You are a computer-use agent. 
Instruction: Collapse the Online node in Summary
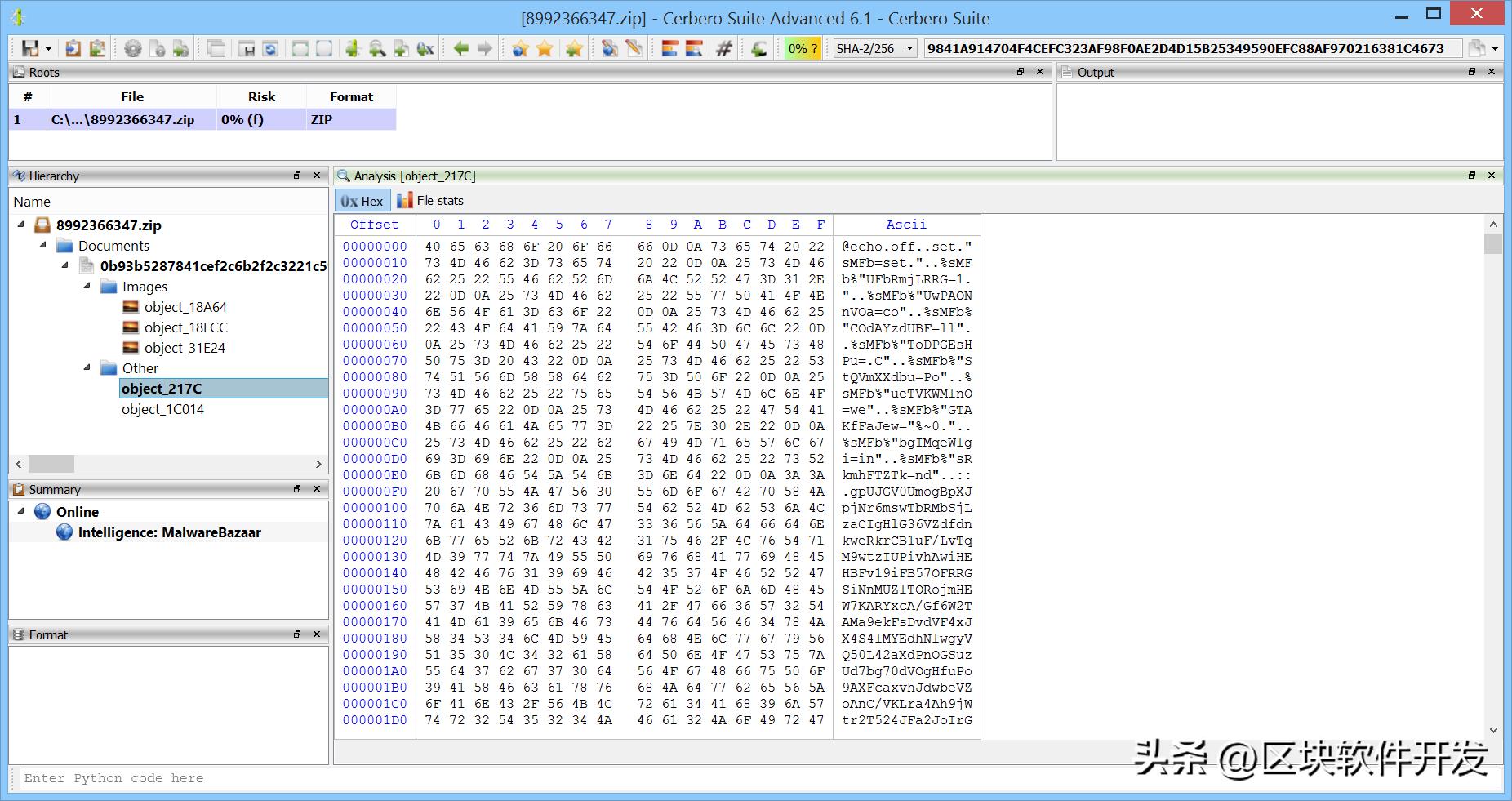(x=21, y=511)
